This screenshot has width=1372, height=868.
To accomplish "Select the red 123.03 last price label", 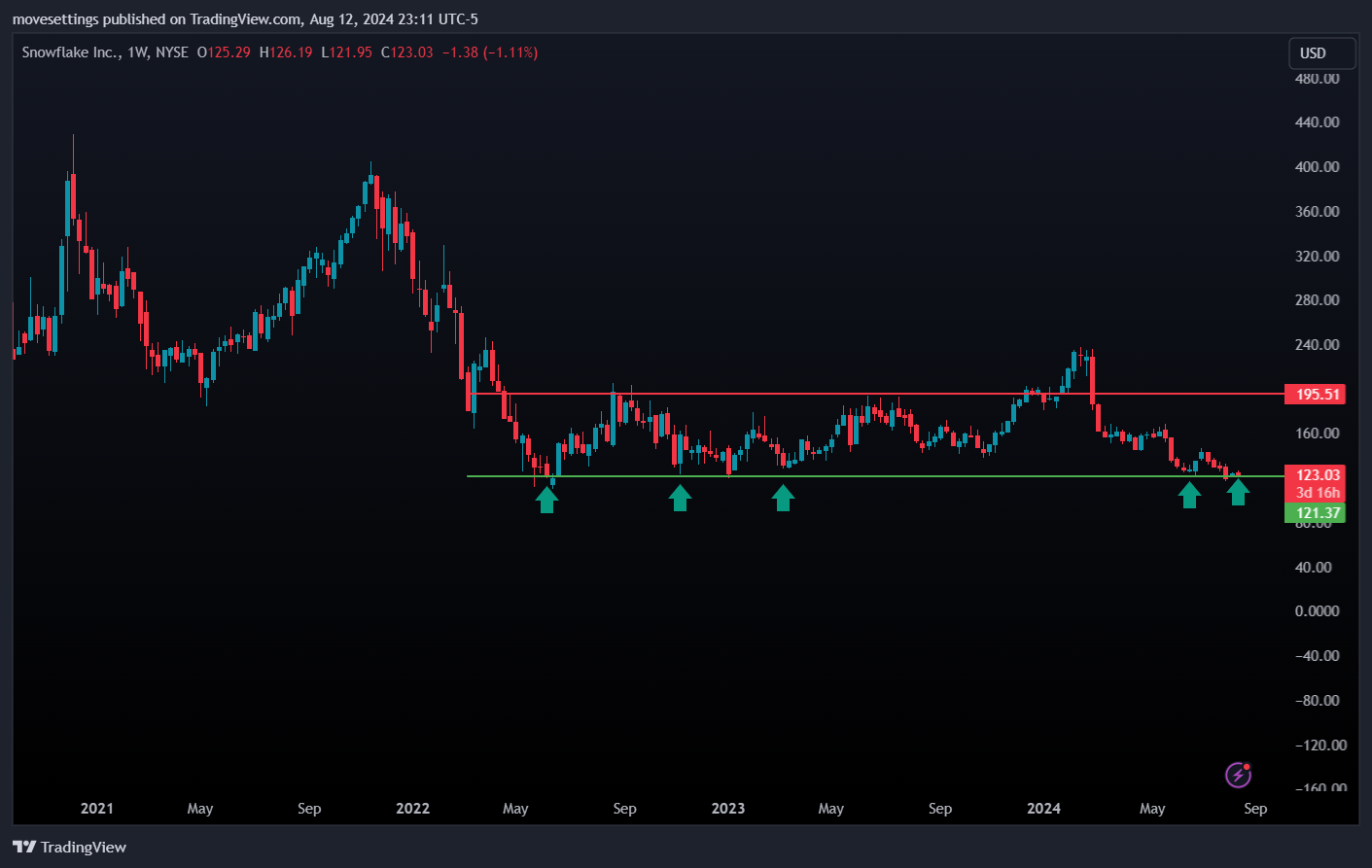I will point(1318,474).
